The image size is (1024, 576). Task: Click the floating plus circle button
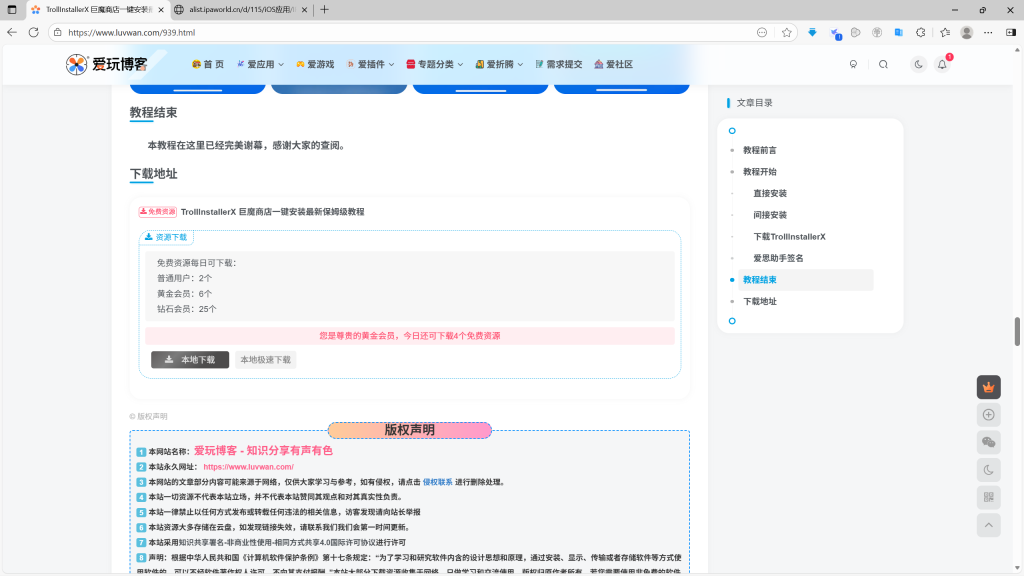(x=989, y=415)
